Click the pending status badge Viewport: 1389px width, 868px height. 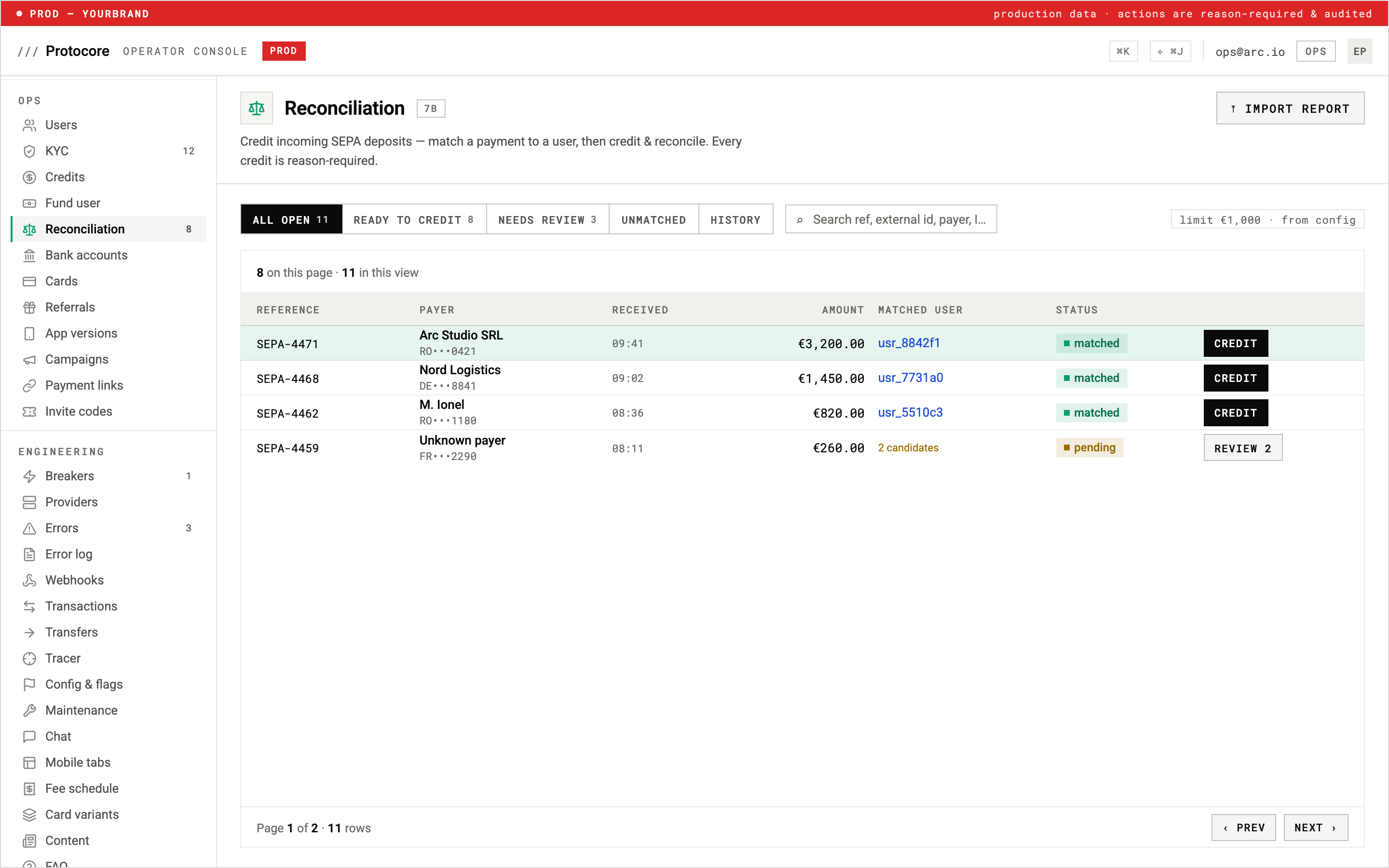point(1089,448)
